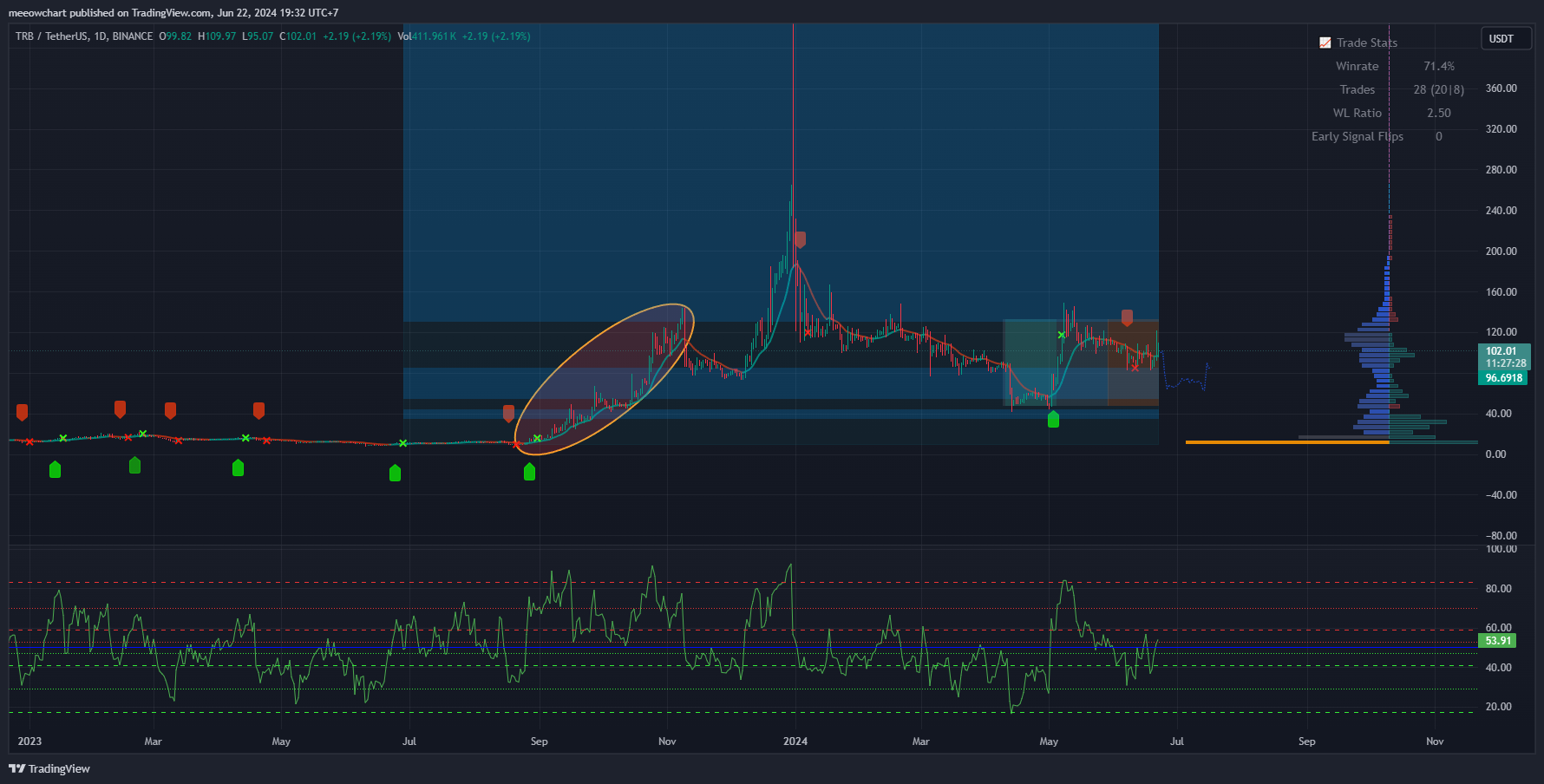Click the 2023 label on time axis
The height and width of the screenshot is (784, 1544).
pyautogui.click(x=29, y=742)
